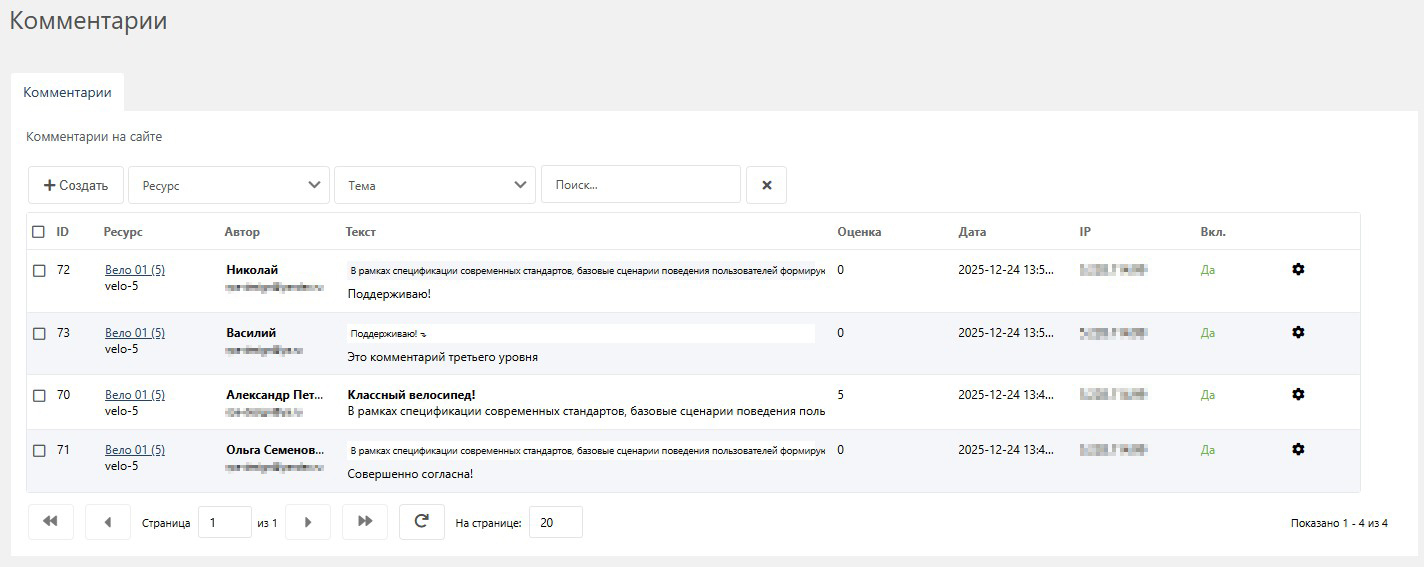Select checkbox for comment 70
This screenshot has height=567, width=1424.
[39, 395]
